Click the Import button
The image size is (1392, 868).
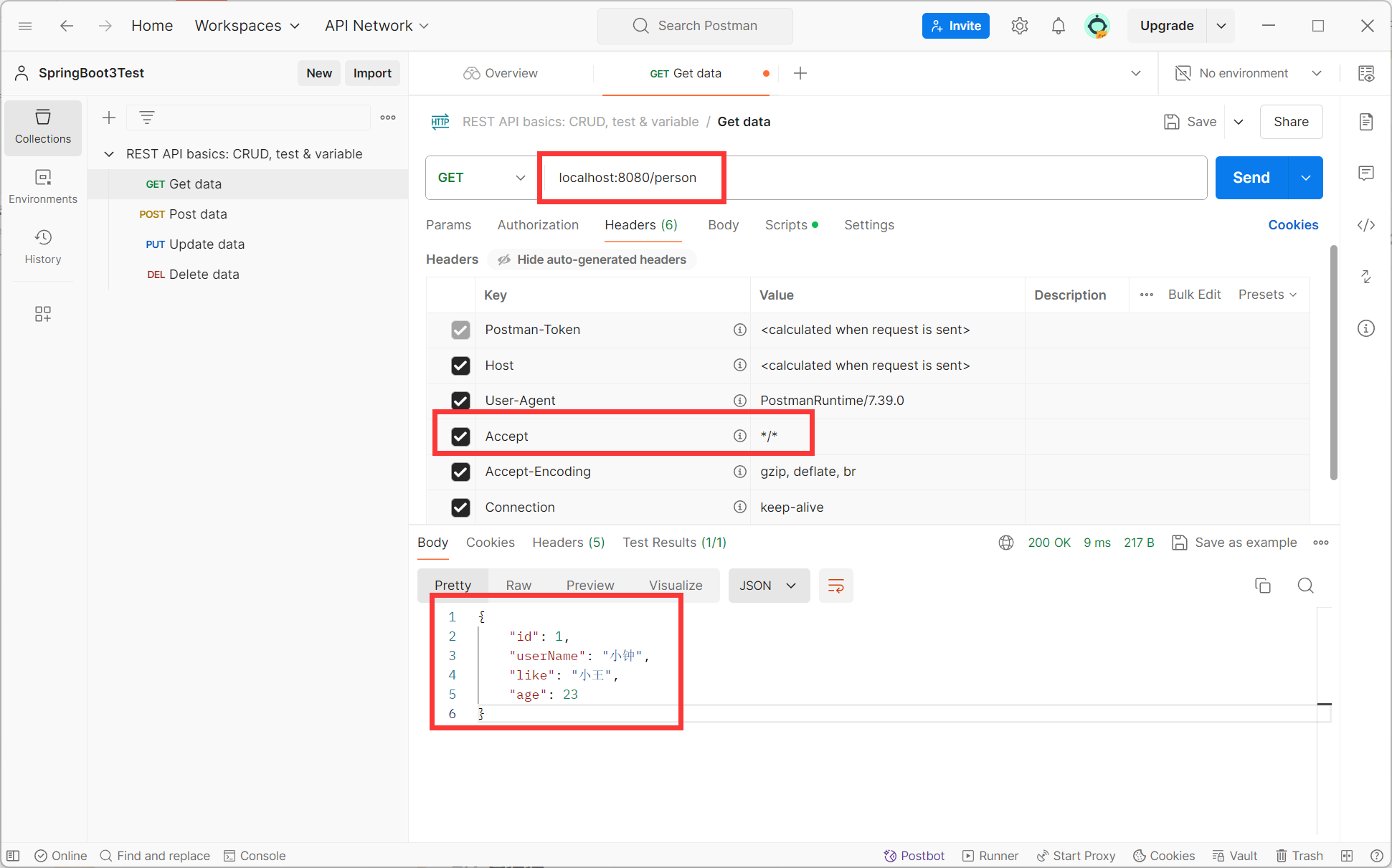[x=372, y=73]
